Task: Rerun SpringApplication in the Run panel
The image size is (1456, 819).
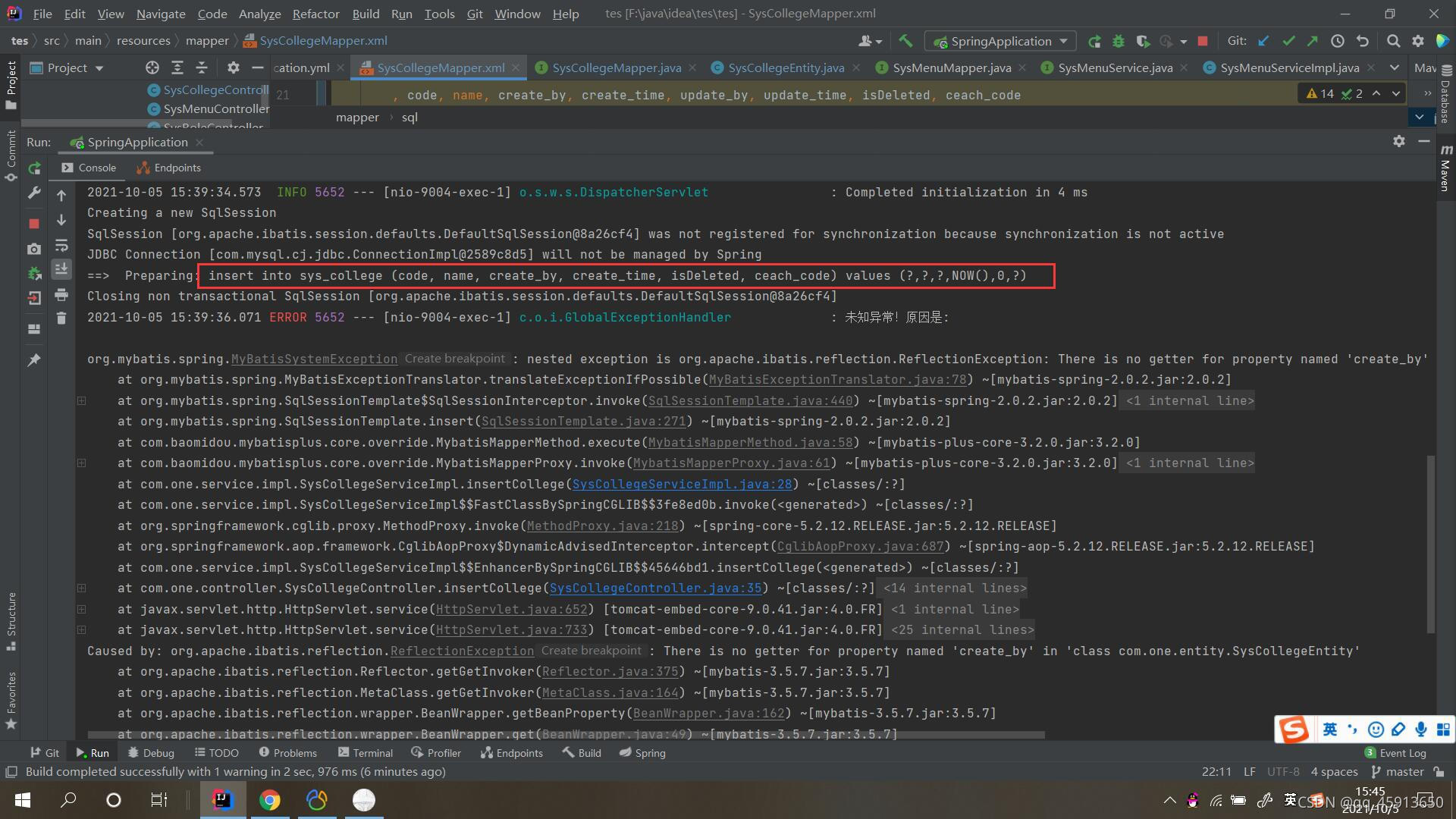Action: [x=34, y=168]
